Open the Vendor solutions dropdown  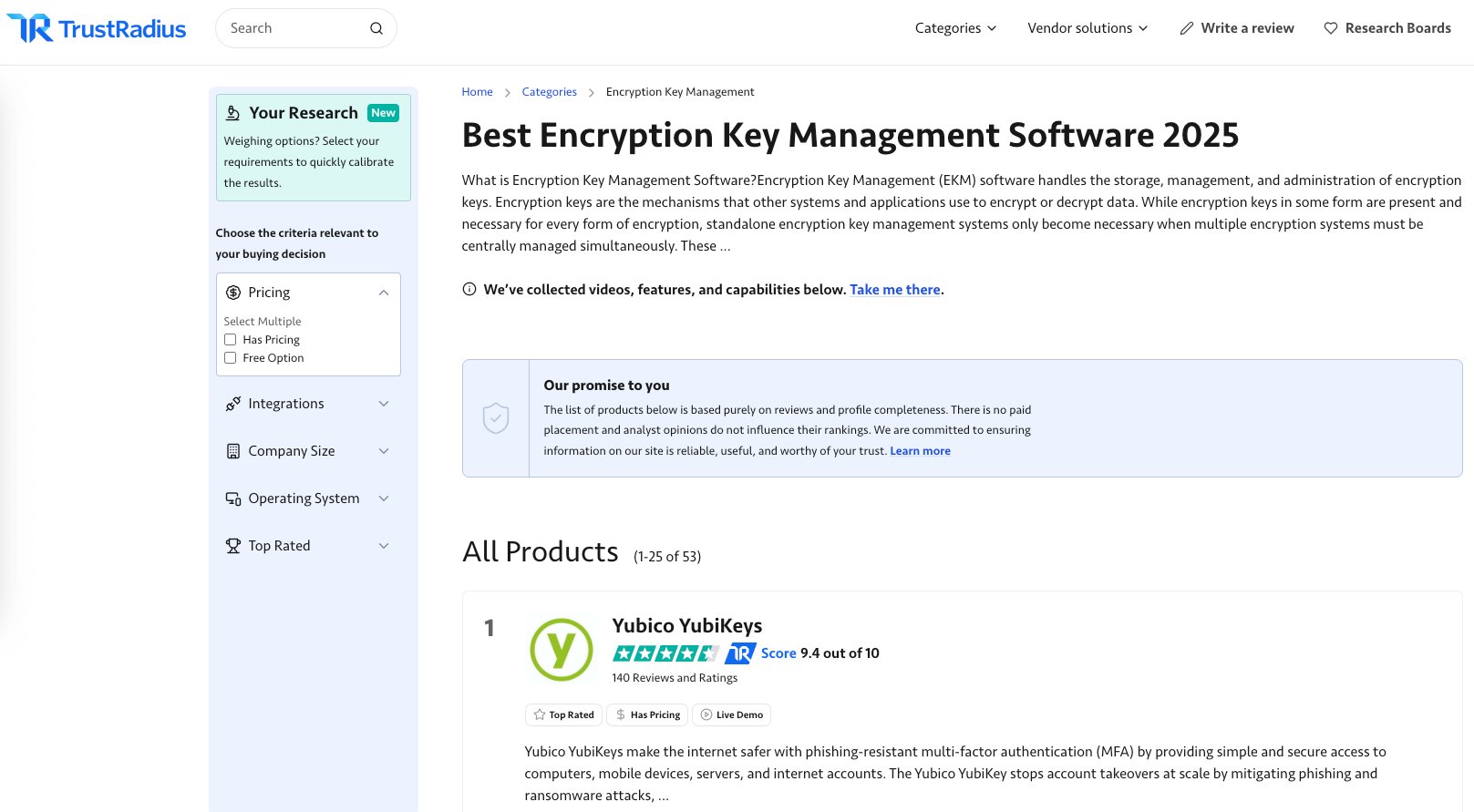[1087, 28]
